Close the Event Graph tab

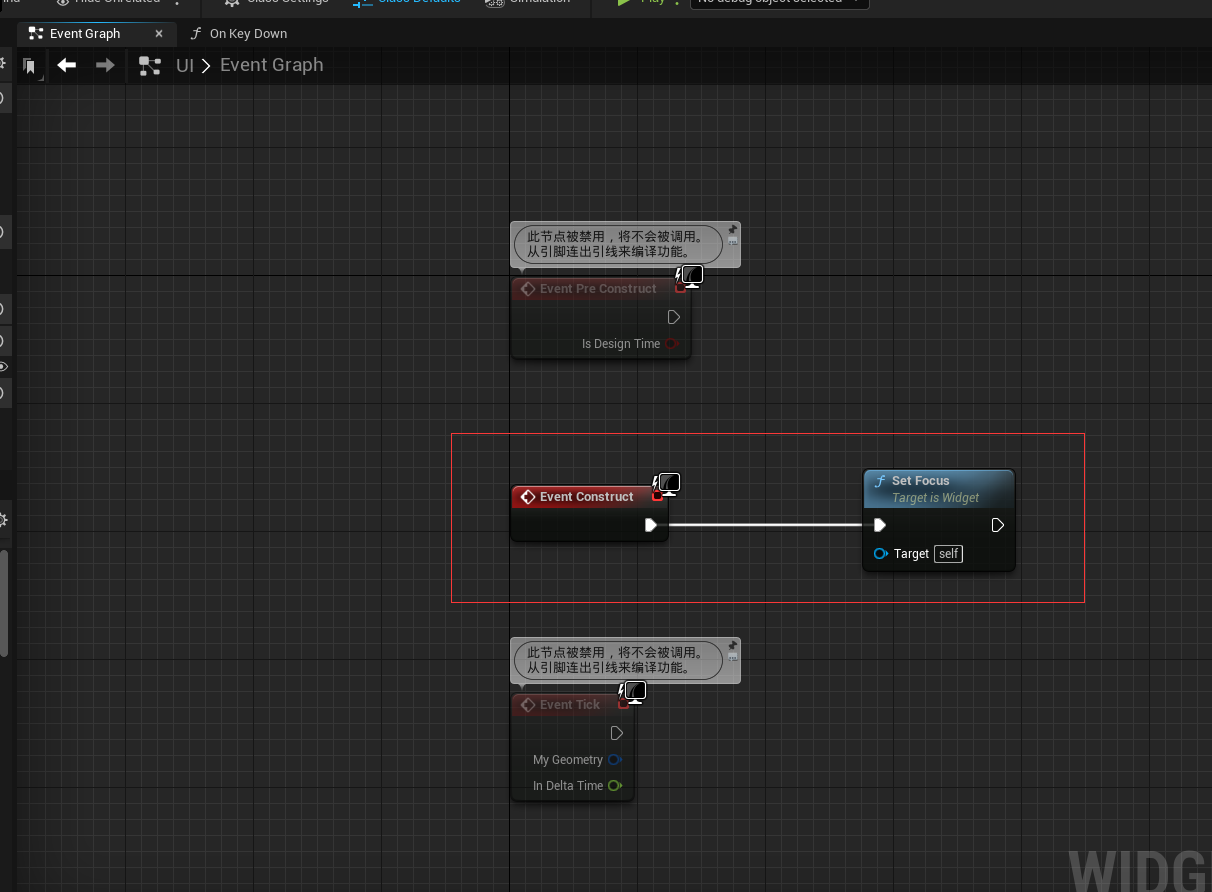159,34
